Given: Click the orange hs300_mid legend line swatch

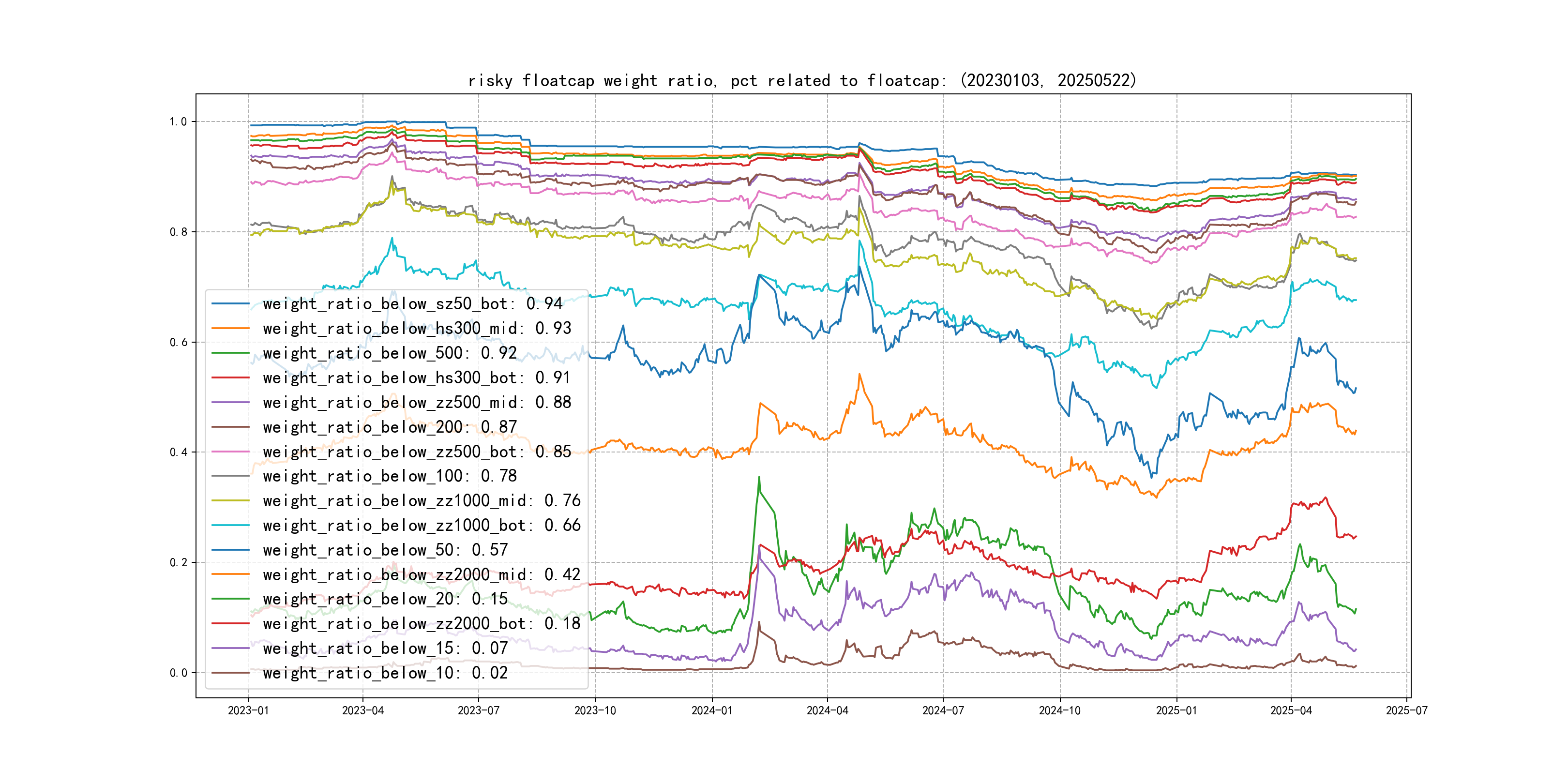Looking at the screenshot, I should [230, 329].
